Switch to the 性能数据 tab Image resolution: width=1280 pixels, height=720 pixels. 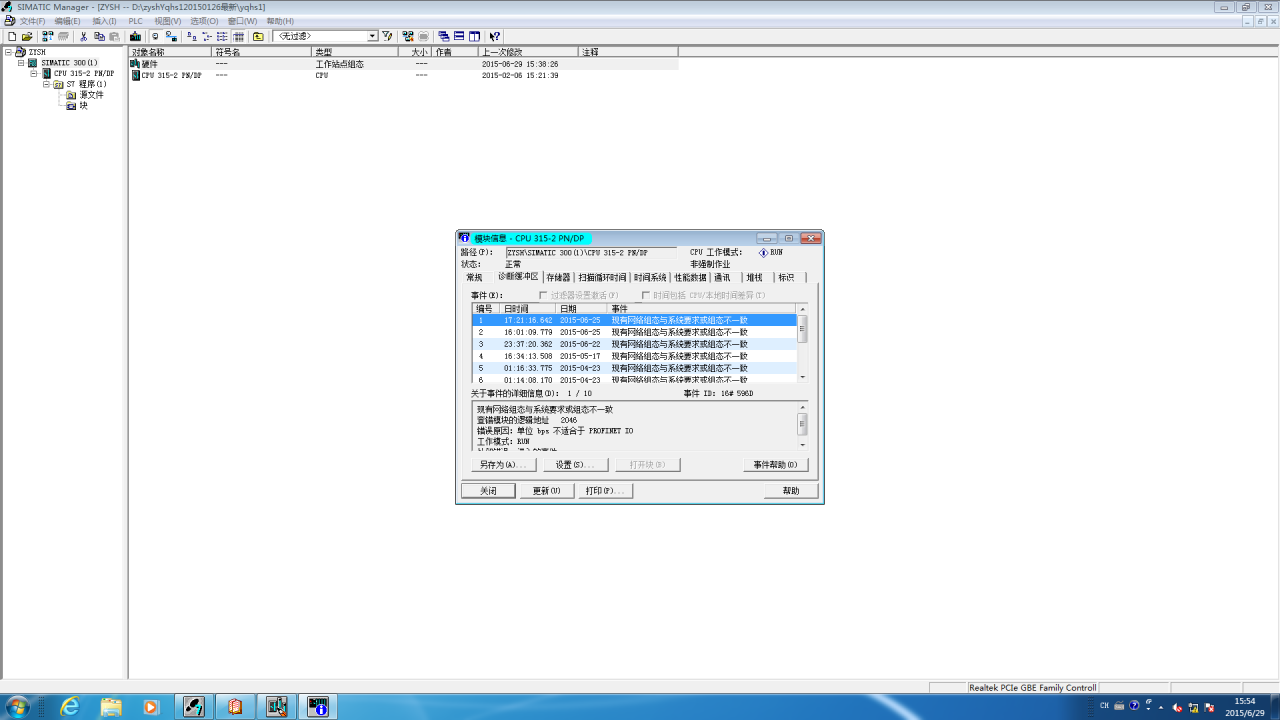coord(690,278)
